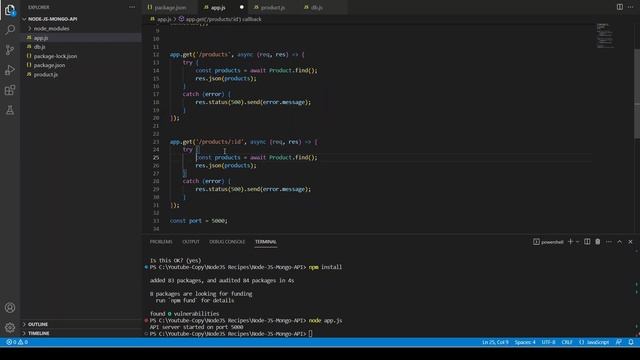640x360 pixels.
Task: Open the Manage gear icon
Action: 10,327
